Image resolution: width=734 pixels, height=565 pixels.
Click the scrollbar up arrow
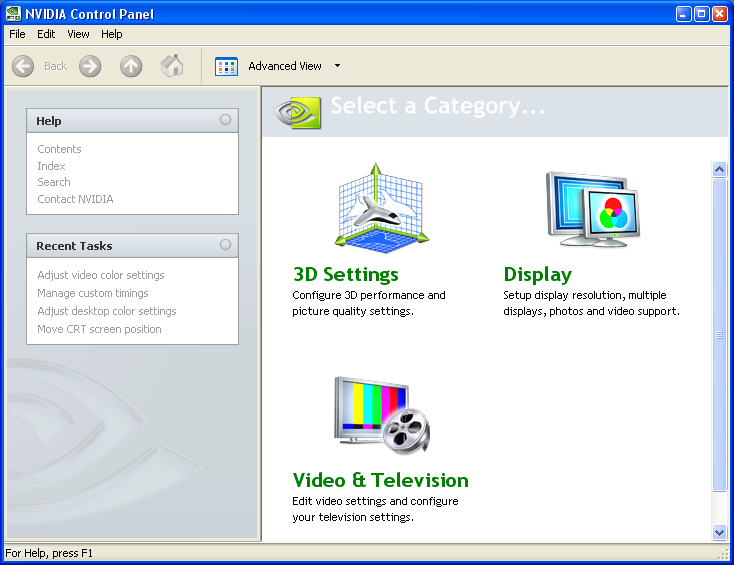pos(719,169)
